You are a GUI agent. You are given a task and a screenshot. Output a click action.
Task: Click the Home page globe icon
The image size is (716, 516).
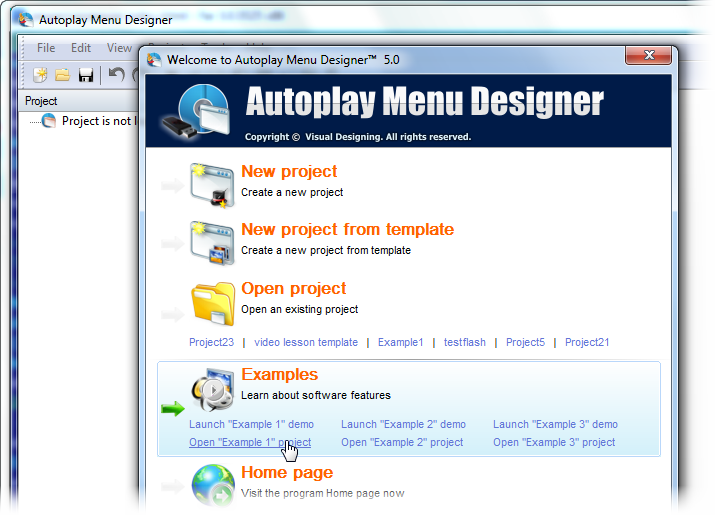[213, 485]
